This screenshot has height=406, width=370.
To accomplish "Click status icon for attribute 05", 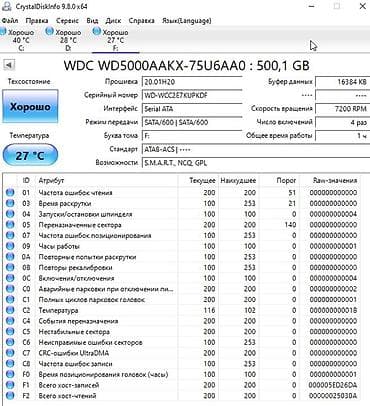I will coord(10,225).
